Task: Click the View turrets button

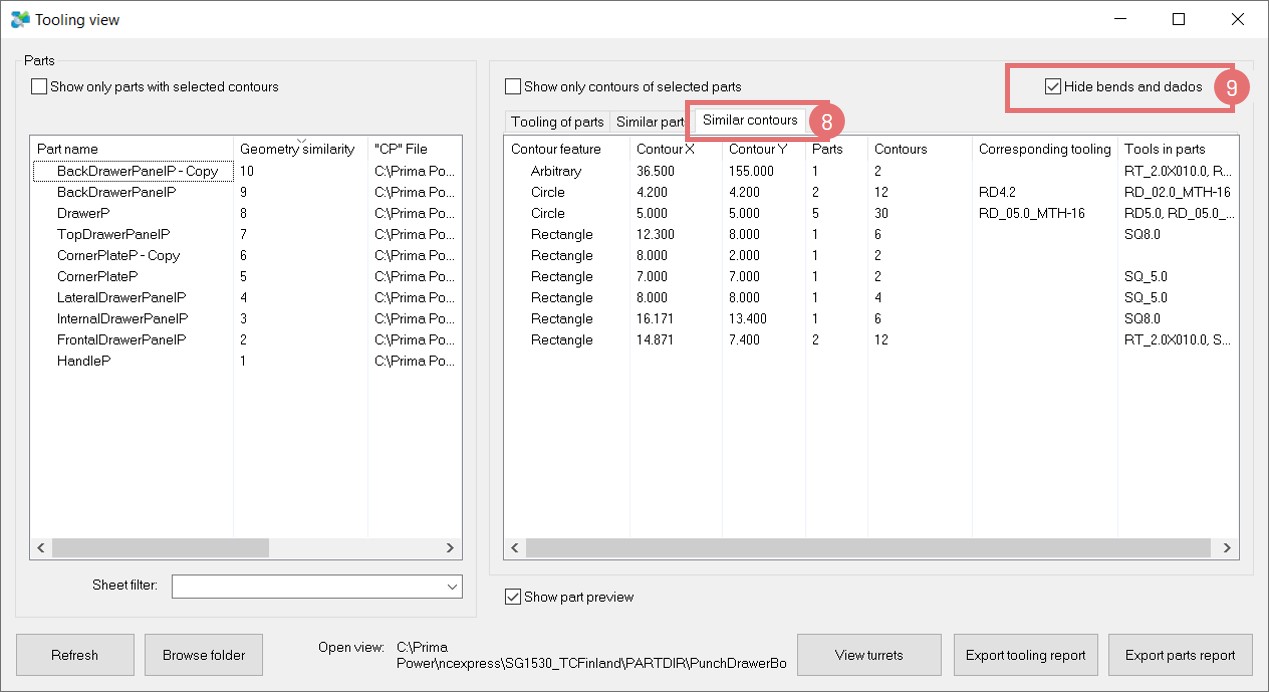Action: [868, 655]
